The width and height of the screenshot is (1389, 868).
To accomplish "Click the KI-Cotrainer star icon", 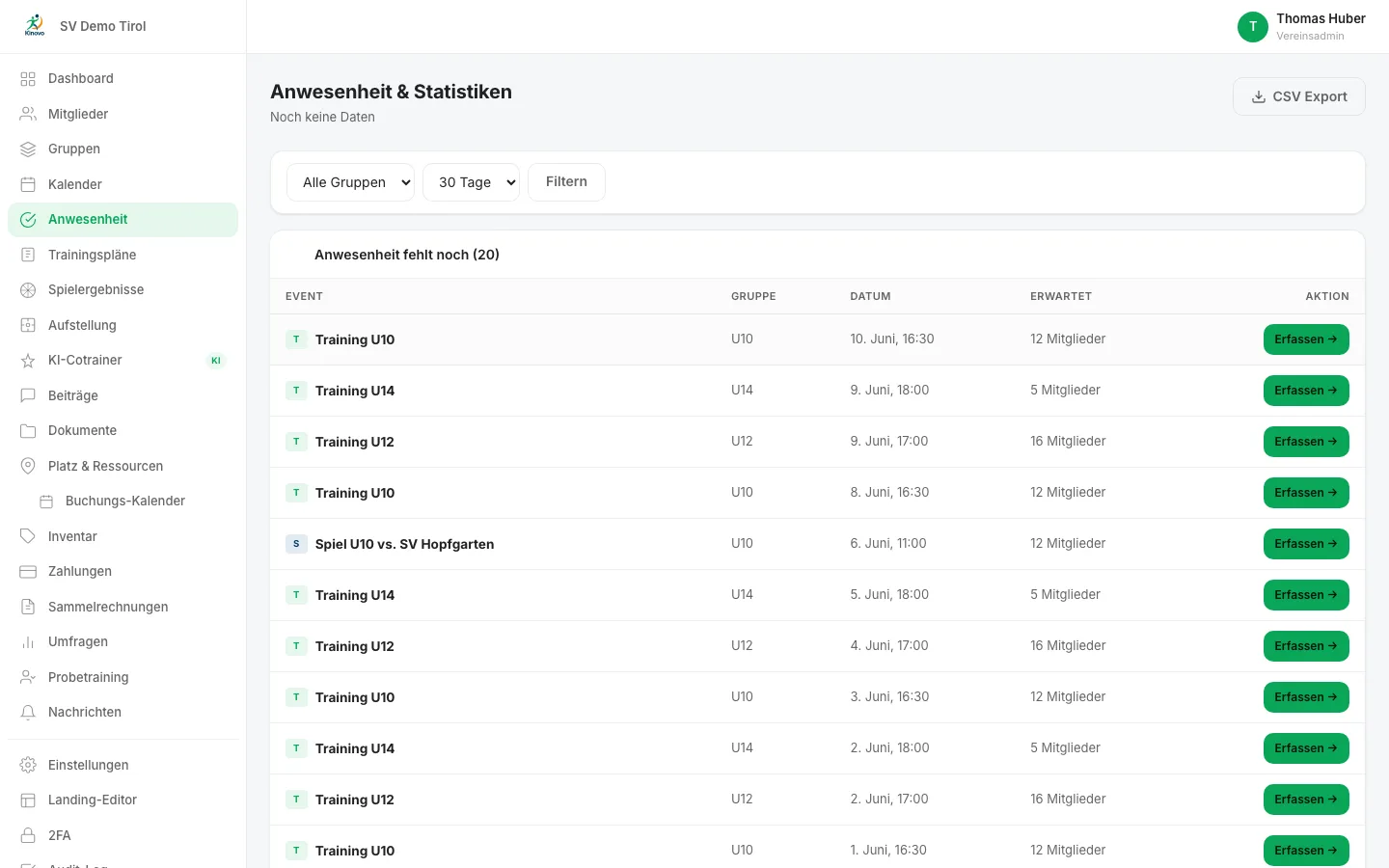I will tap(28, 361).
